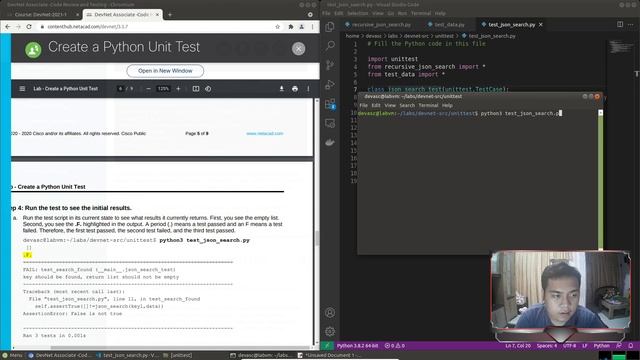This screenshot has width=640, height=360.
Task: Open Chromium profile icon
Action: pyautogui.click(x=302, y=27)
